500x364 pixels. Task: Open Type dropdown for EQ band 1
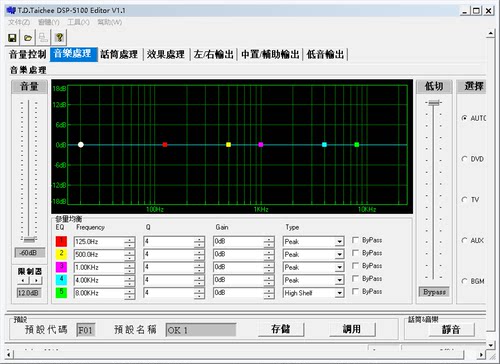click(x=339, y=242)
